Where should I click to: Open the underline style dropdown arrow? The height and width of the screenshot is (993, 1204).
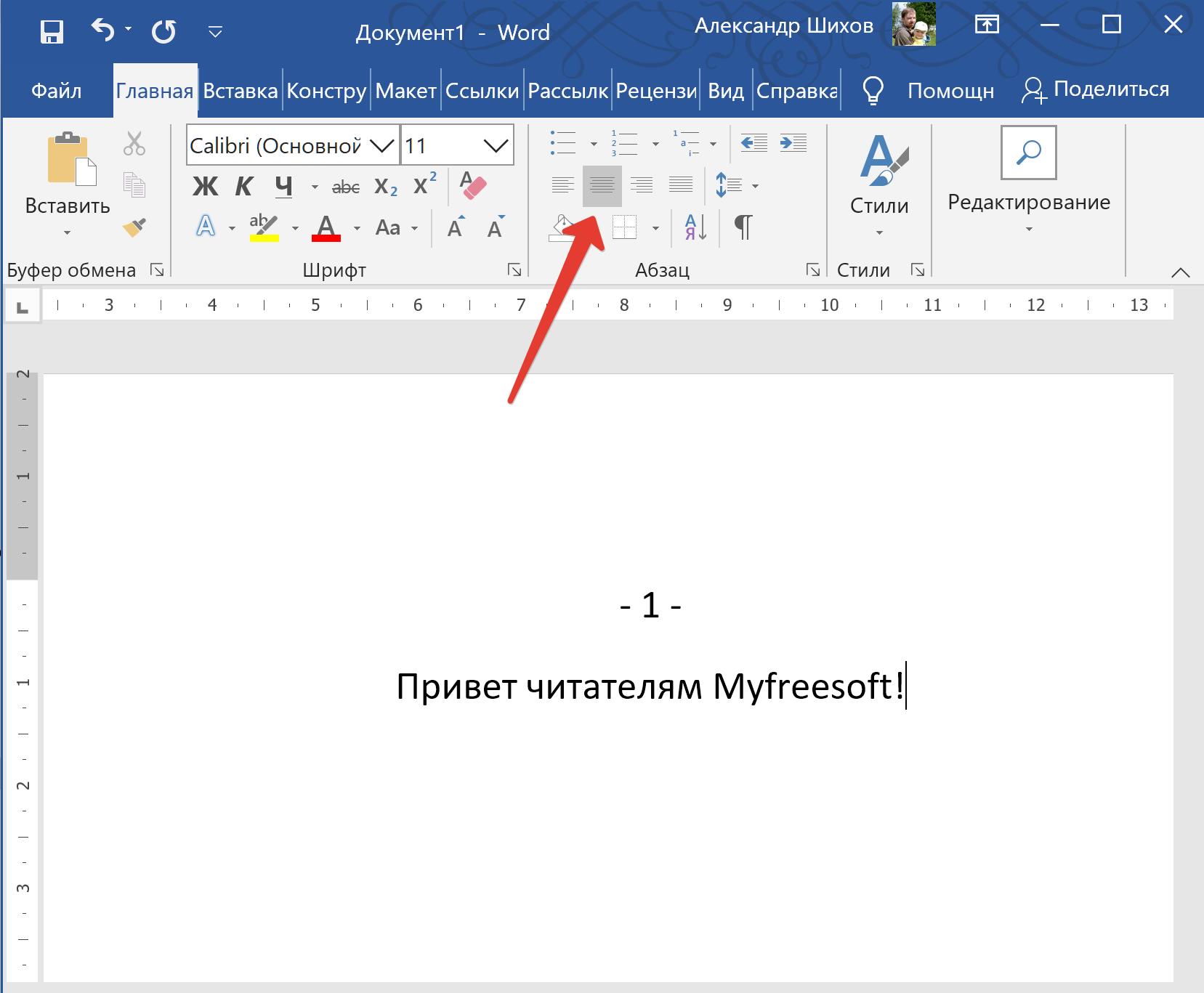click(314, 187)
